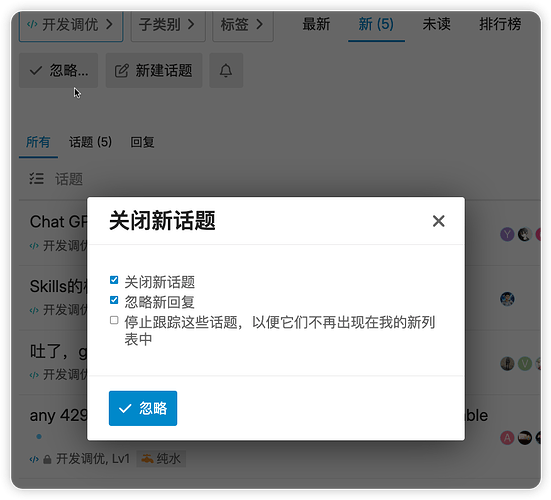The width and height of the screenshot is (551, 500).
Task: Open the any 429 topic title
Action: [x=58, y=416]
